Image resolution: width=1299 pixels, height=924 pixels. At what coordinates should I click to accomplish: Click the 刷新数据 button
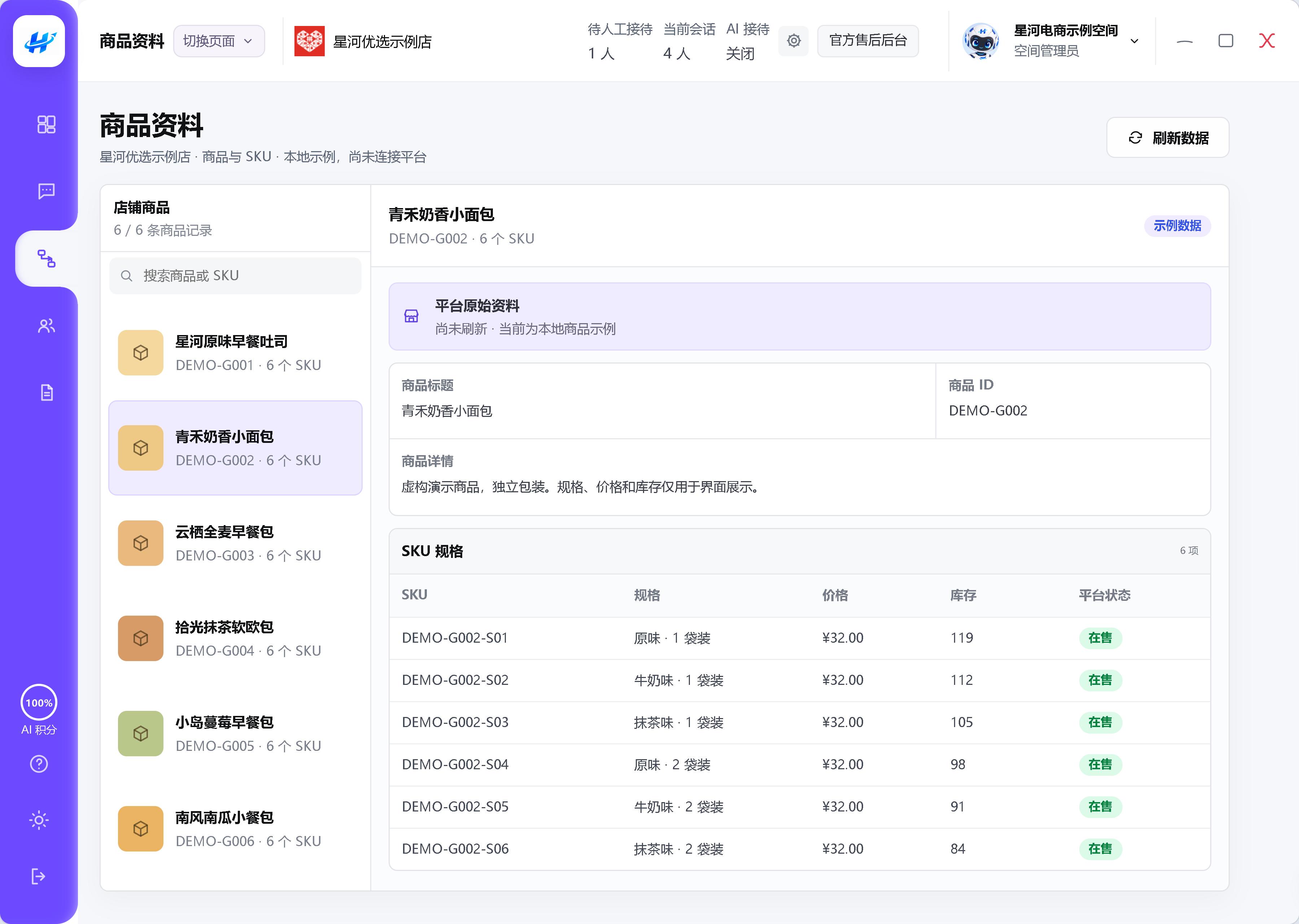point(1168,138)
